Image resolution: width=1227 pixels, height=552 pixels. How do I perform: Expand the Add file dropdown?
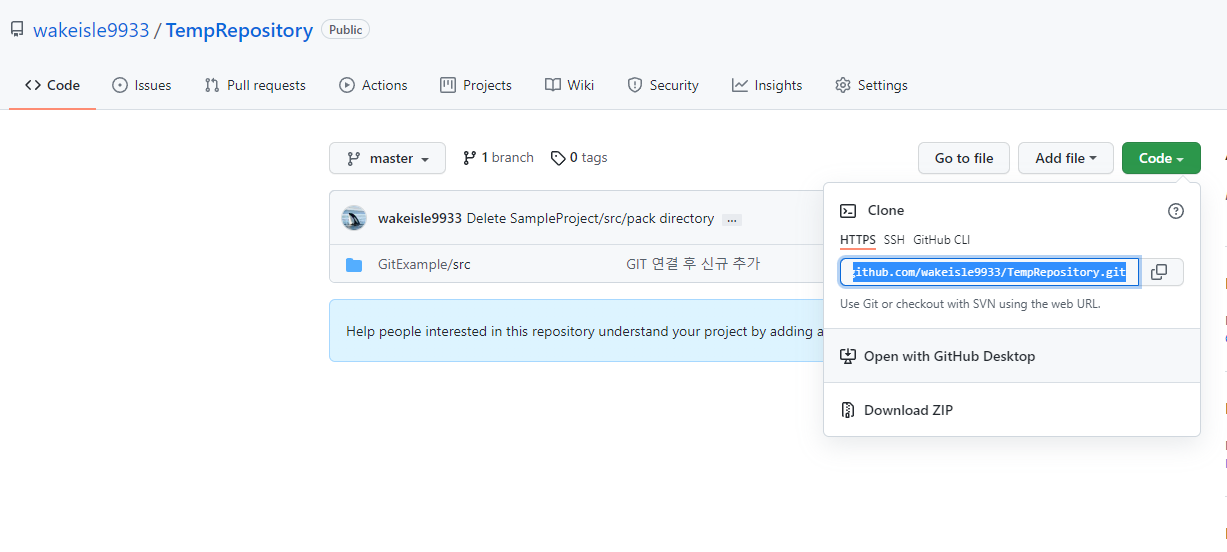click(1066, 158)
